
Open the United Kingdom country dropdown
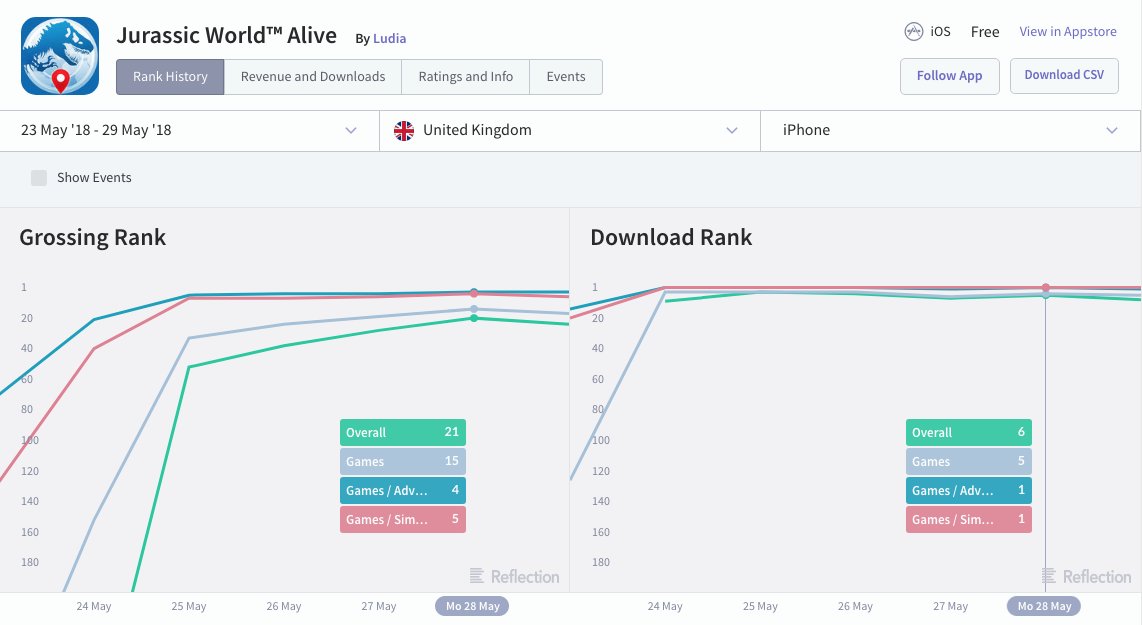[570, 130]
